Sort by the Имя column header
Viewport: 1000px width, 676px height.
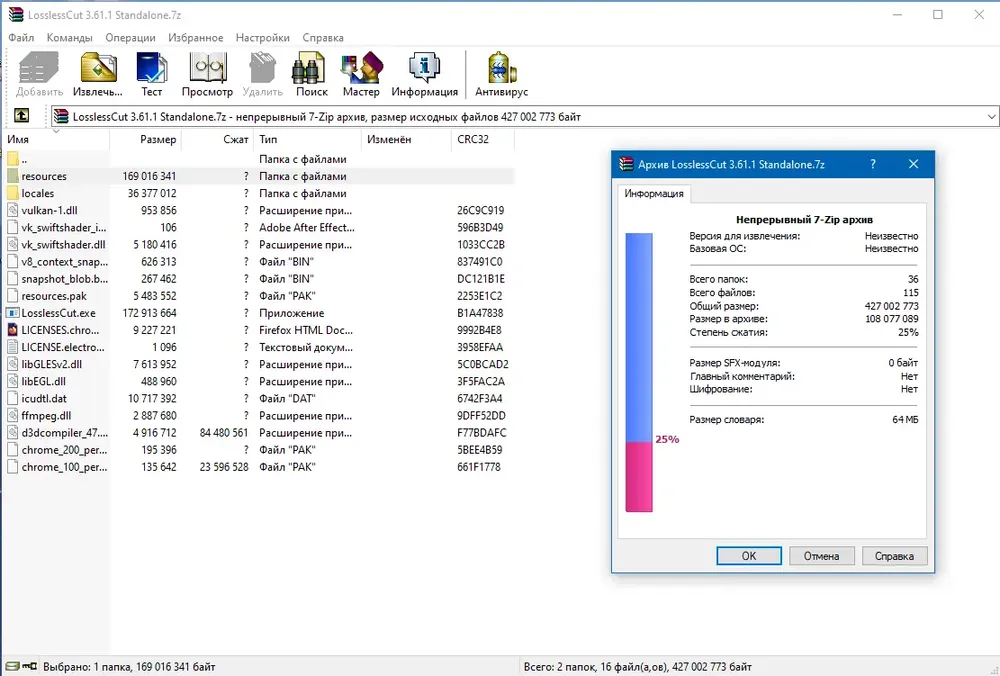[x=55, y=139]
